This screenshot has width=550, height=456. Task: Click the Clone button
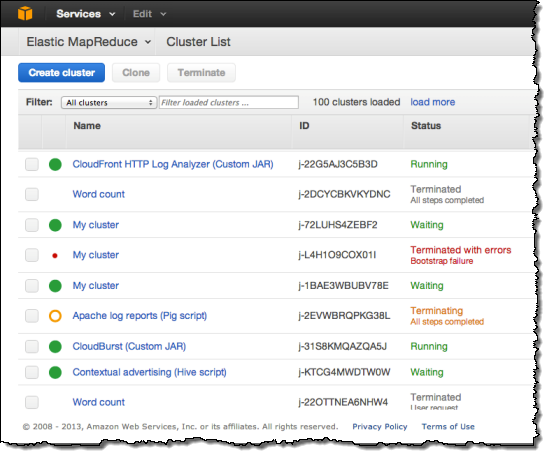tap(136, 73)
